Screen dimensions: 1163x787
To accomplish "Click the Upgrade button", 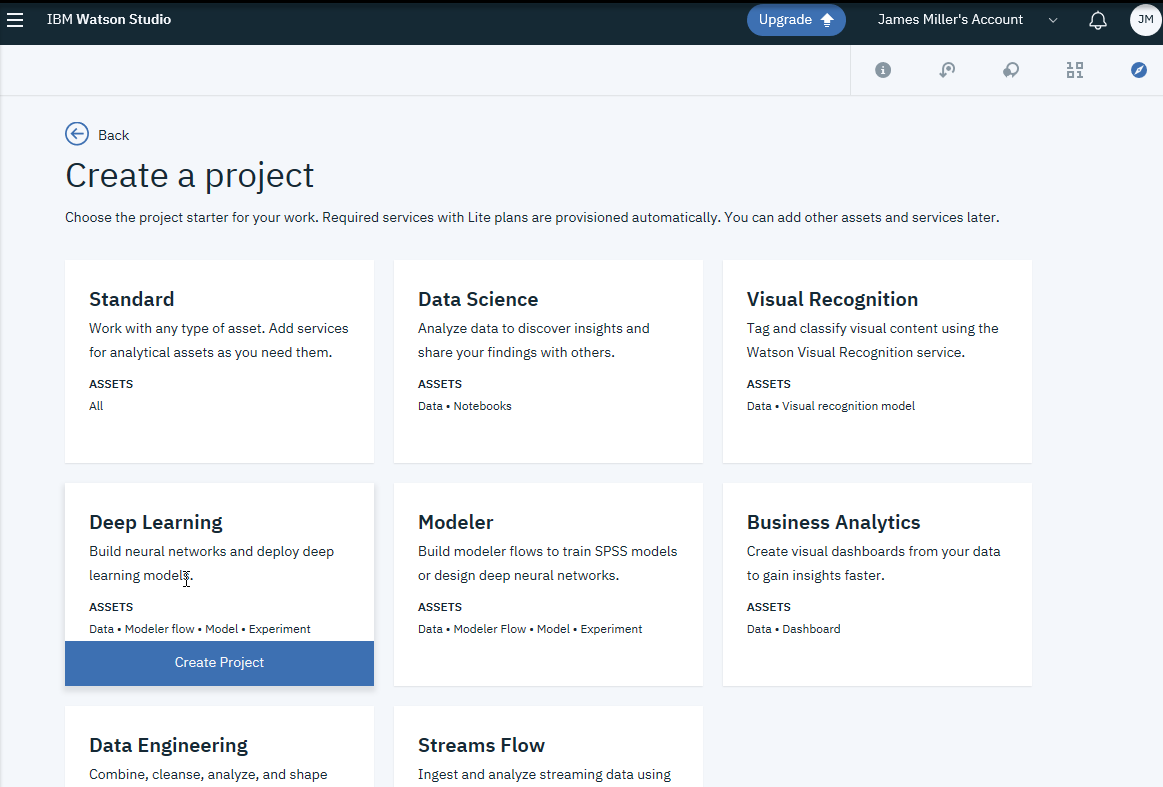I will tap(796, 20).
